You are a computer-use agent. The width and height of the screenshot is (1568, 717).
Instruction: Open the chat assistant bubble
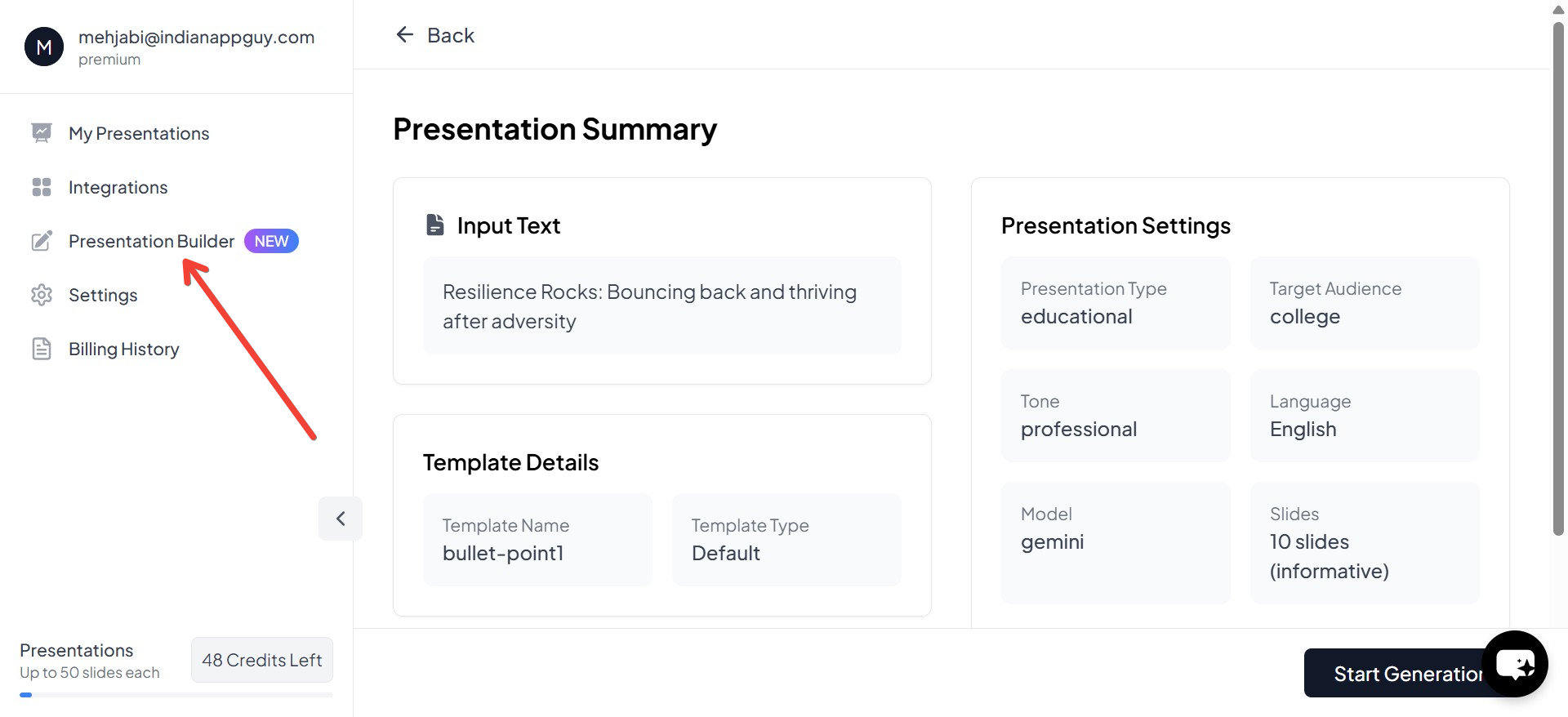click(x=1515, y=664)
